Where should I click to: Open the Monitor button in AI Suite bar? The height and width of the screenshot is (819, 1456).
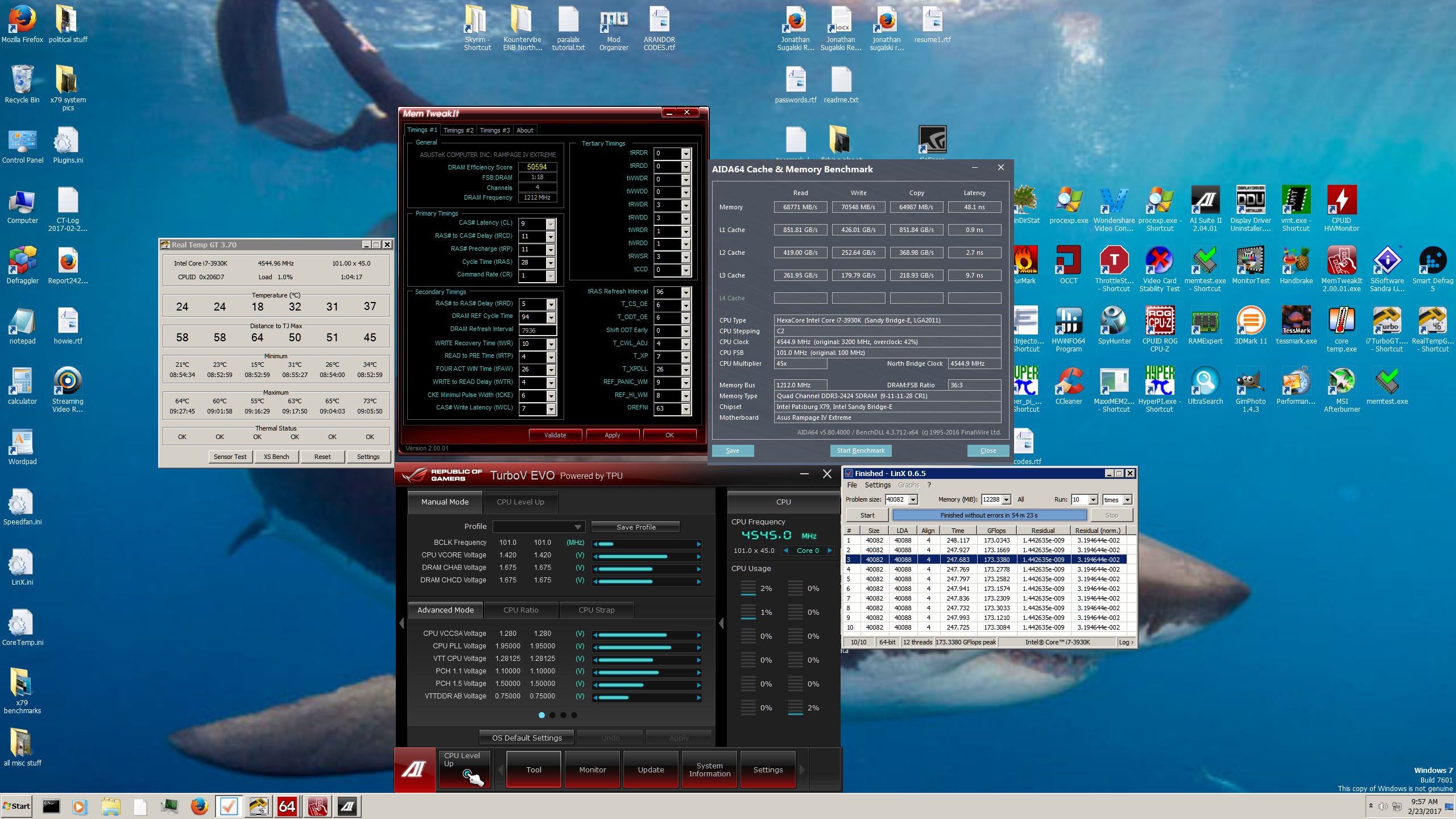pos(592,770)
